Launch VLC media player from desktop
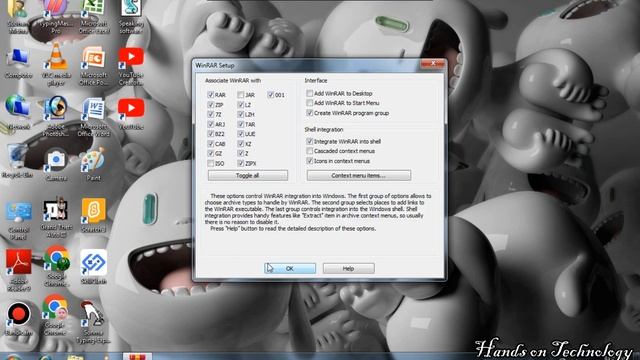The height and width of the screenshot is (360, 640). [x=56, y=65]
